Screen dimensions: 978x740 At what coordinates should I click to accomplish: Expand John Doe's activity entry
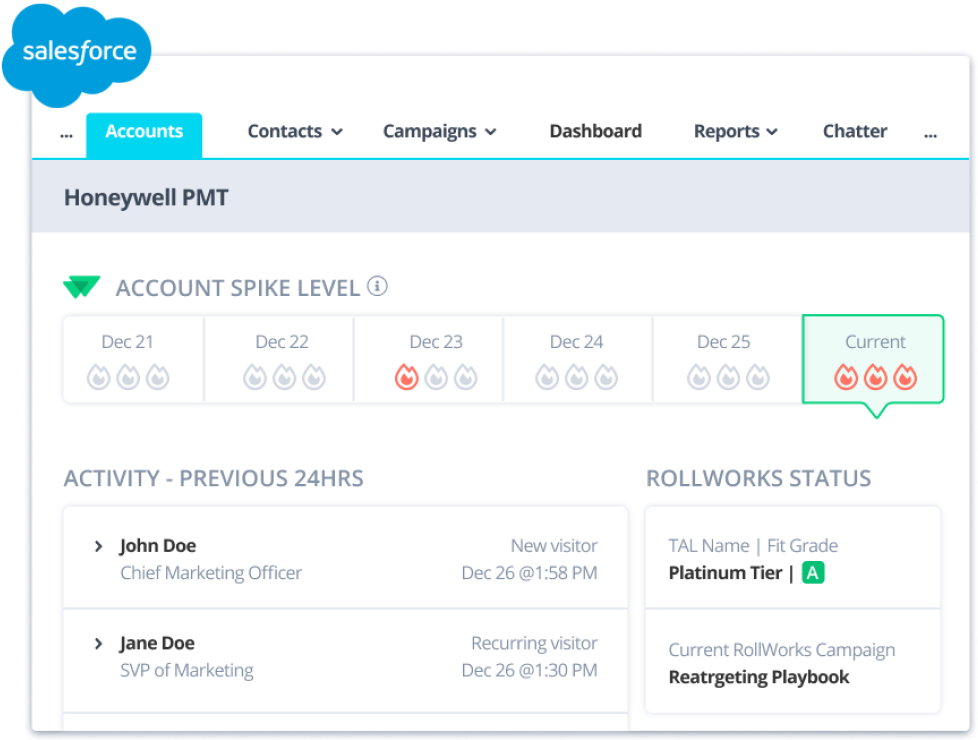(97, 546)
